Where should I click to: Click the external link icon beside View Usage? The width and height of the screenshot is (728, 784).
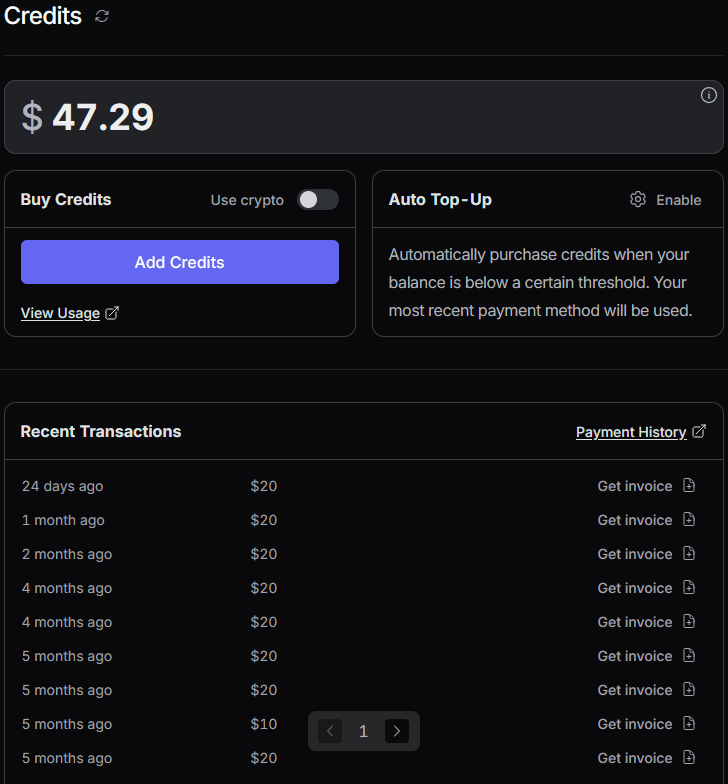coord(112,313)
